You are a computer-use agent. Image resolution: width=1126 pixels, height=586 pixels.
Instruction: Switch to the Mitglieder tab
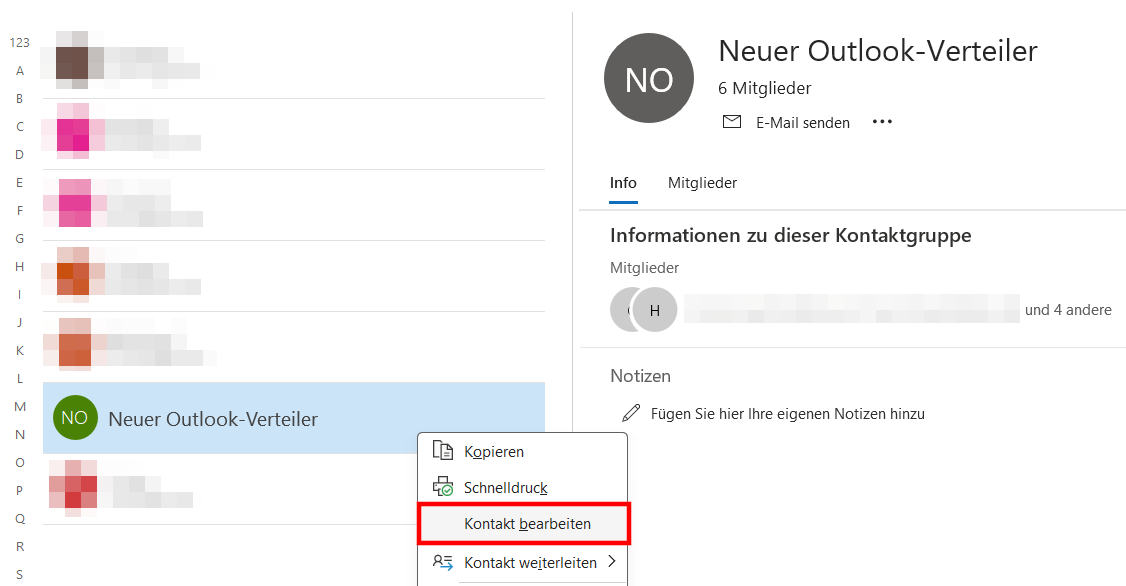click(x=702, y=183)
